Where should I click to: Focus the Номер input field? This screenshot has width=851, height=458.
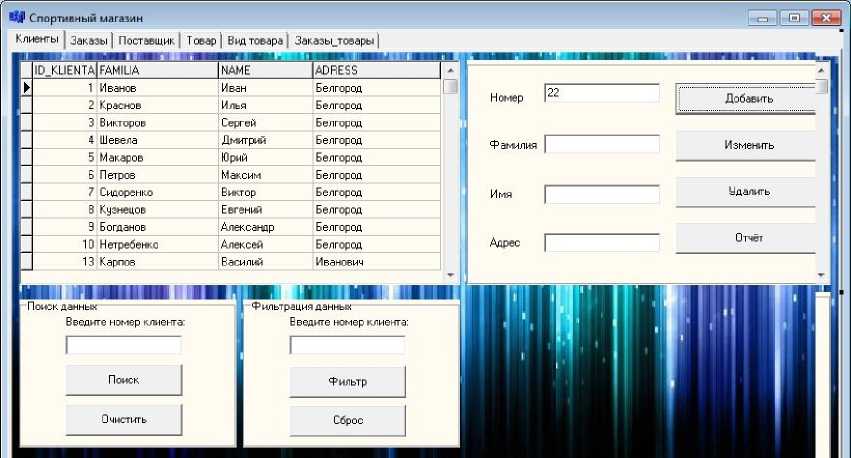[602, 93]
